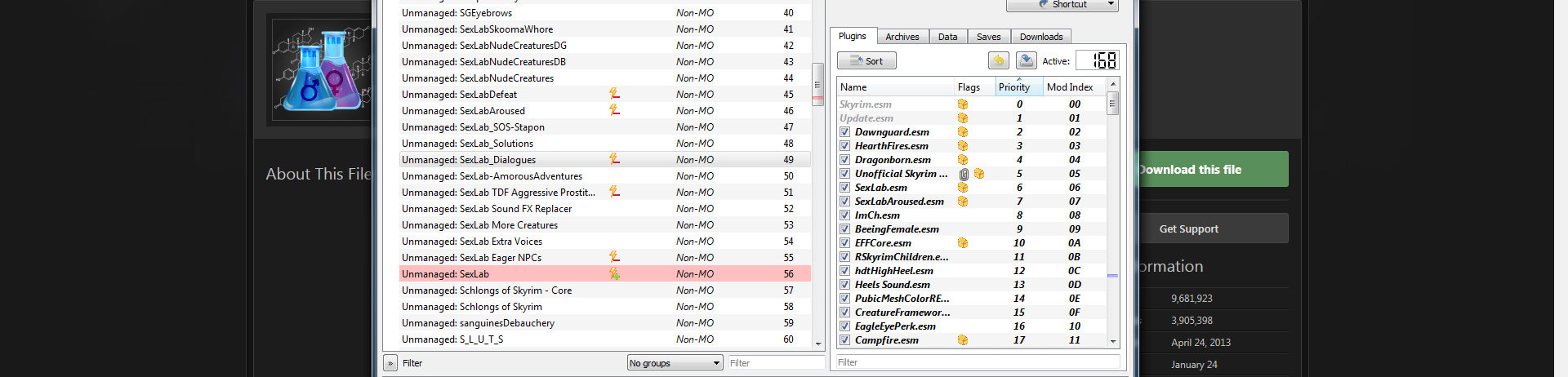
Task: Uncheck the Dawnguard.esm plugin
Action: [x=845, y=132]
